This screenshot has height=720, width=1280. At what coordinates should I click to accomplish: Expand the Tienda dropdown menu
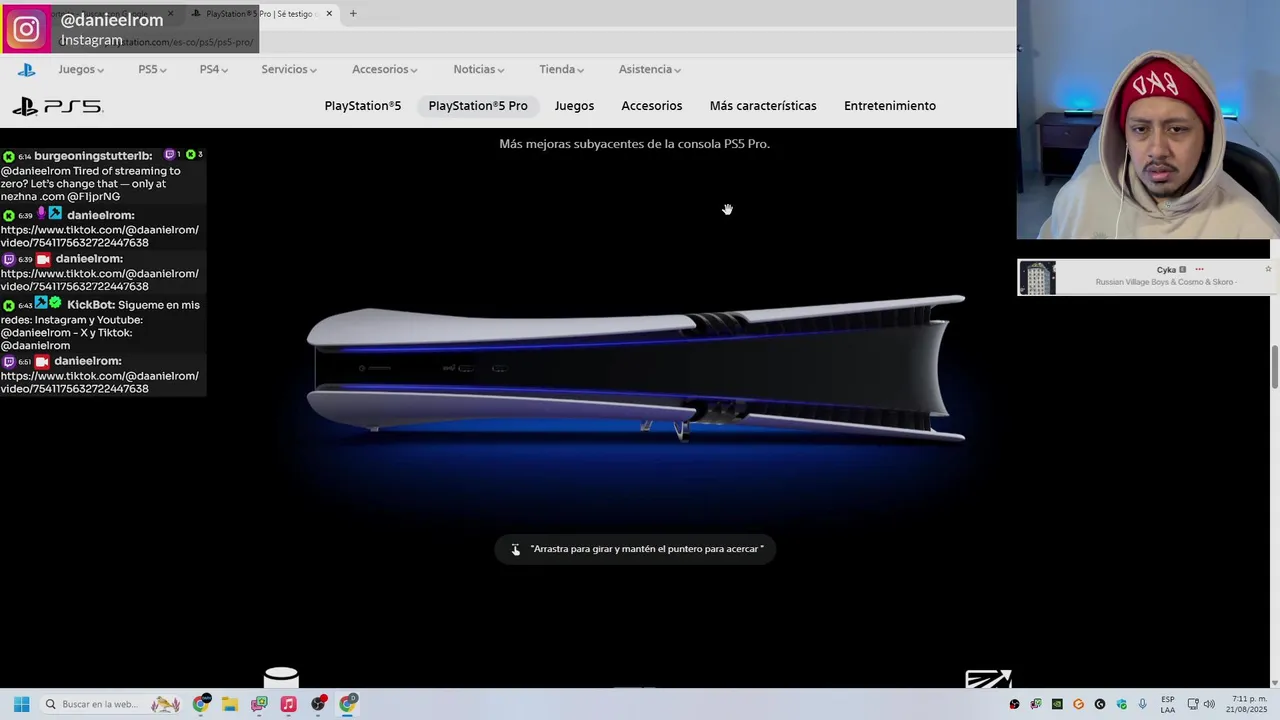click(562, 69)
